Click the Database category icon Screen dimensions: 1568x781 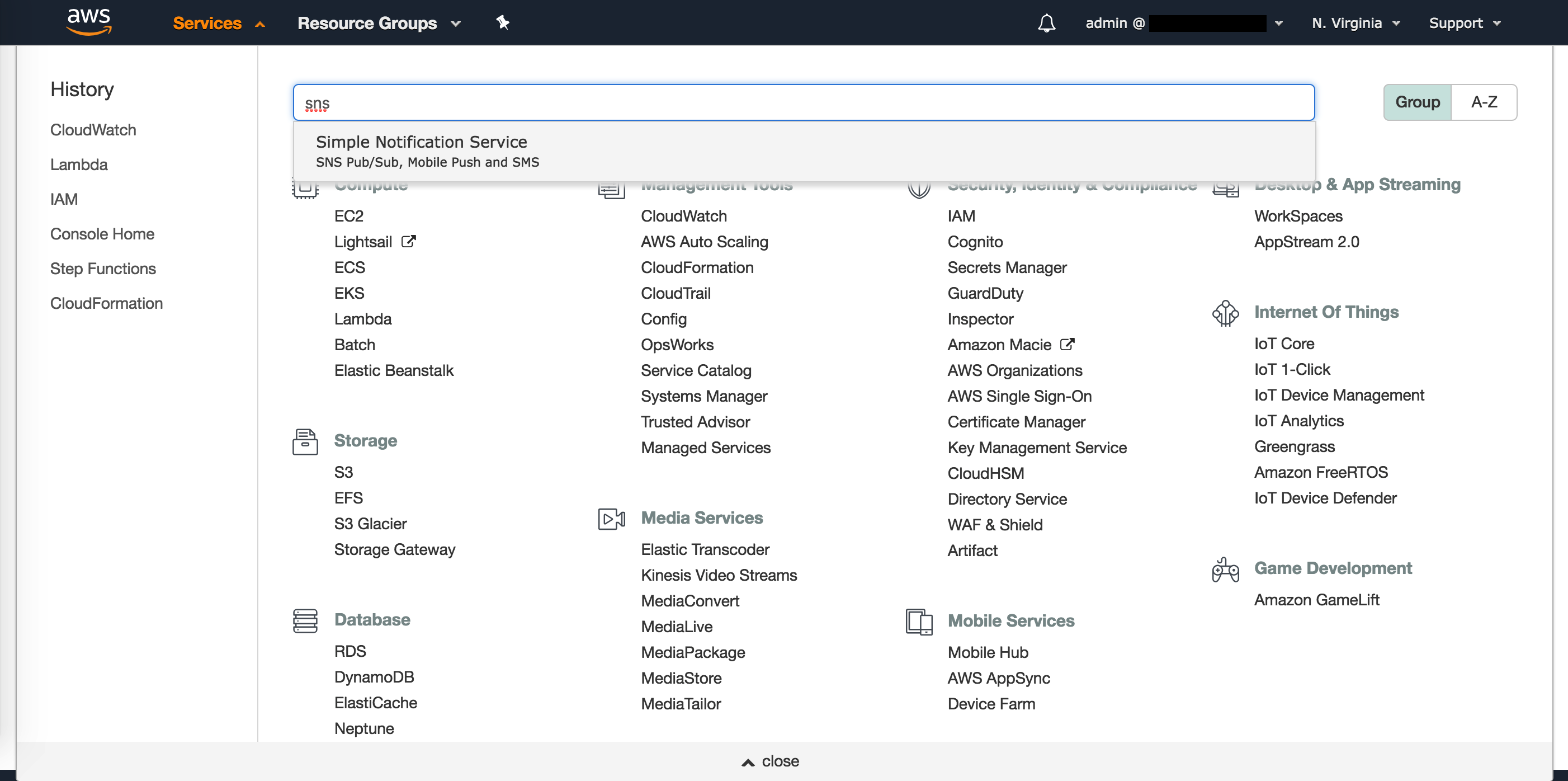[305, 620]
